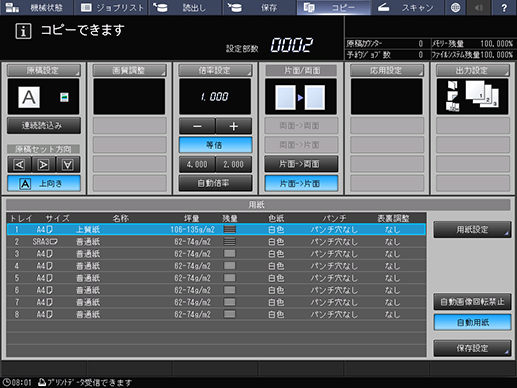This screenshot has height=388, width=517.
Task: Click the 片面/両面 header button
Action: coord(301,70)
